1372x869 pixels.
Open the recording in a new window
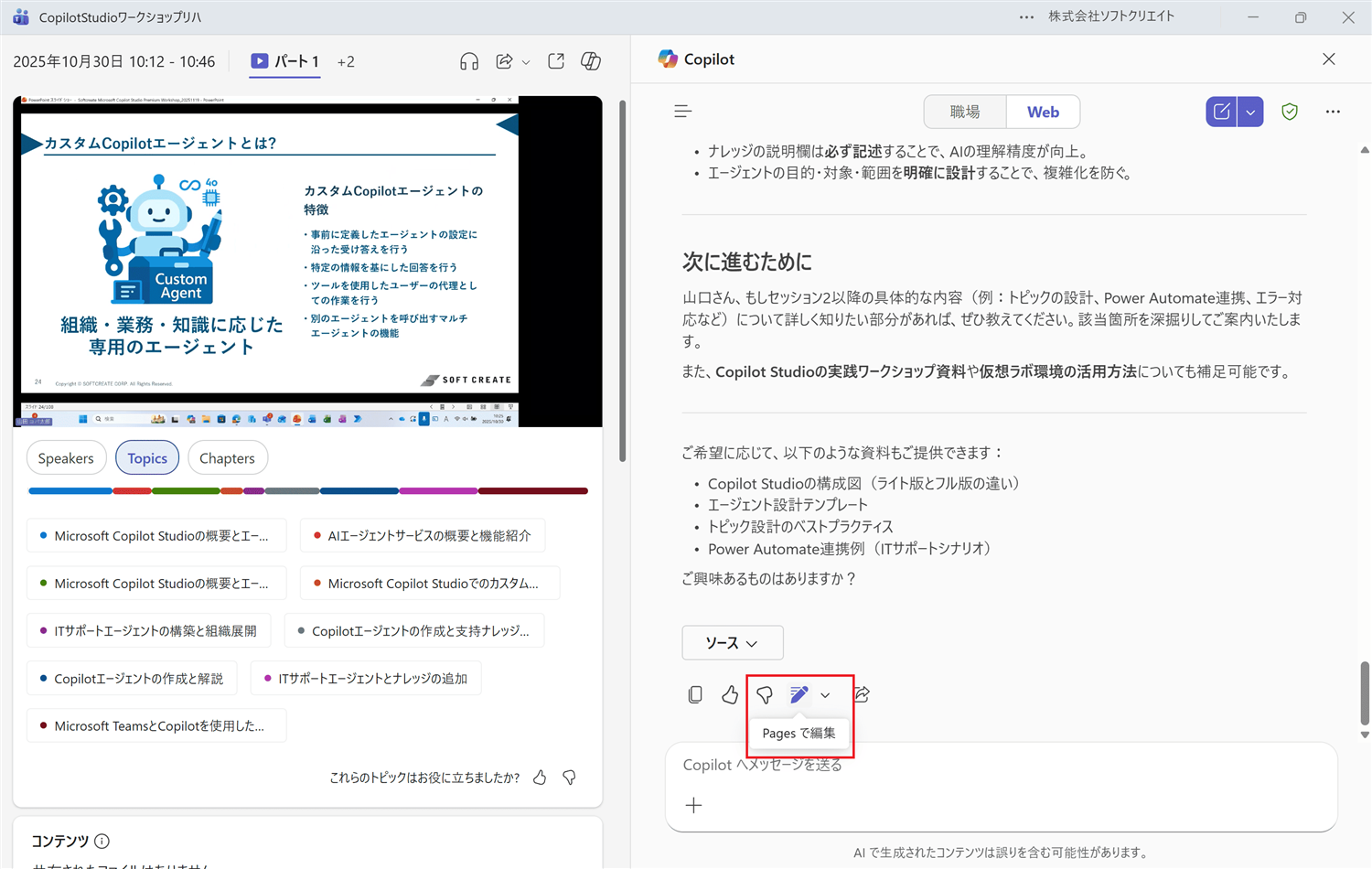[555, 61]
